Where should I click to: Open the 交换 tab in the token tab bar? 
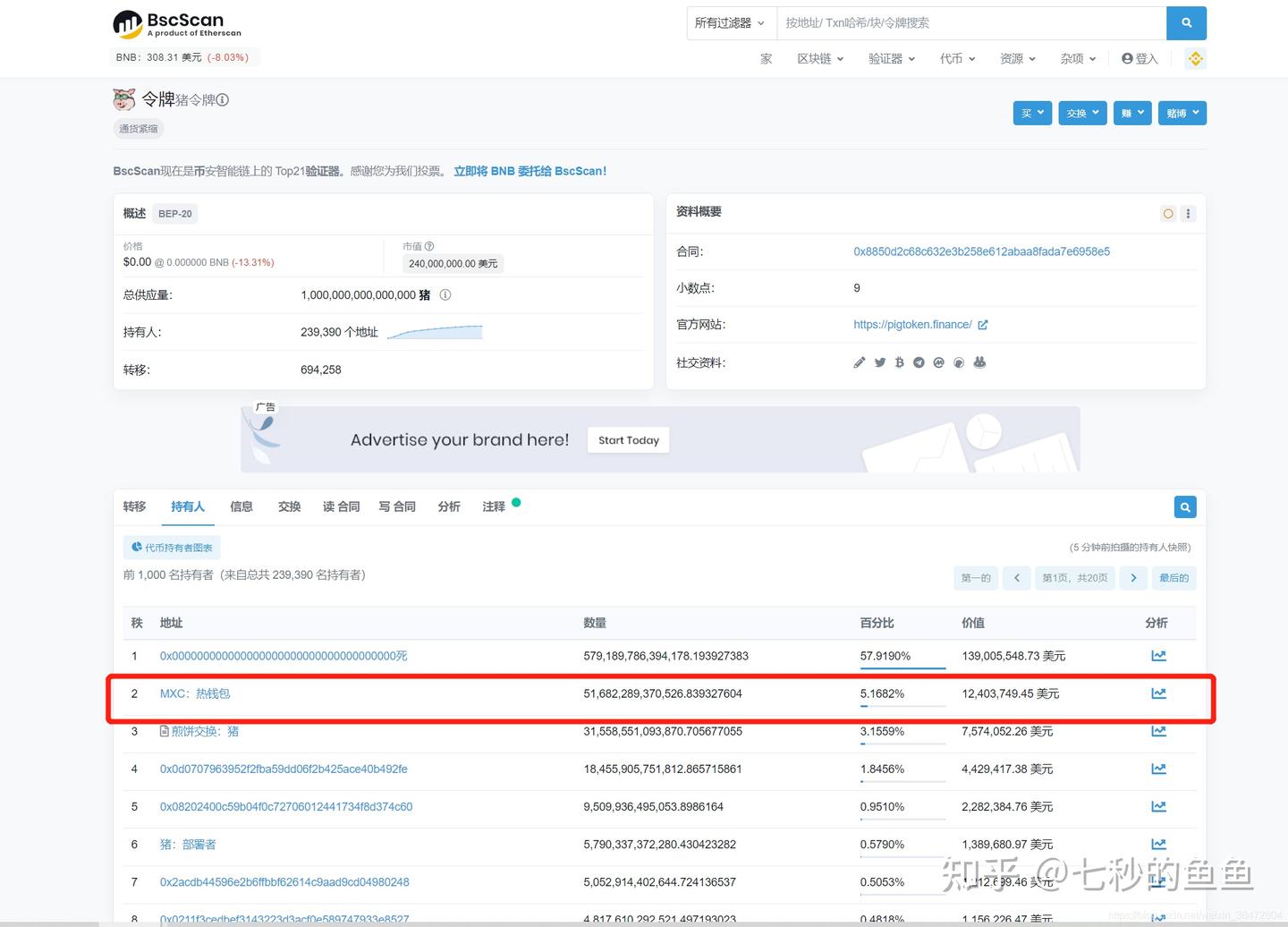pyautogui.click(x=289, y=506)
